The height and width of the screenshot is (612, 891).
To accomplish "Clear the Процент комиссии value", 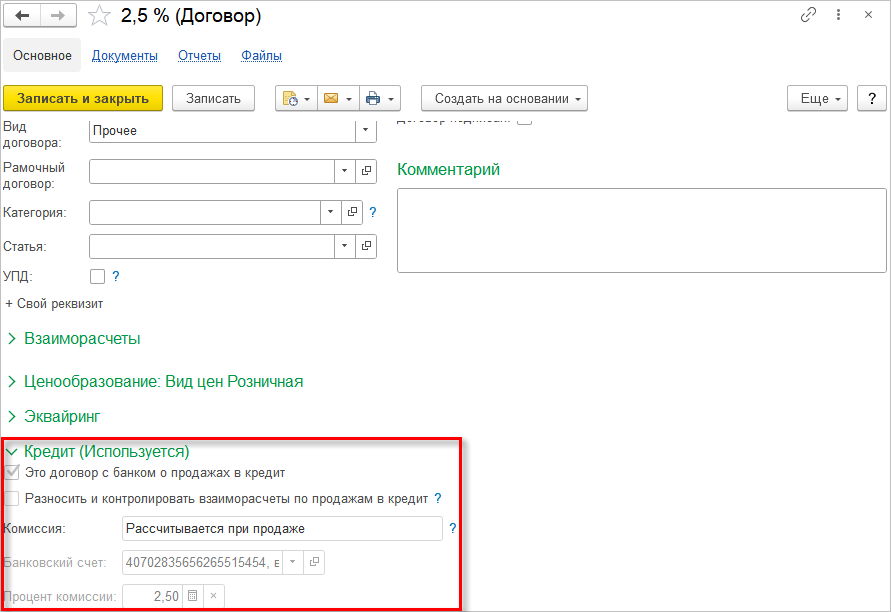I will (214, 596).
